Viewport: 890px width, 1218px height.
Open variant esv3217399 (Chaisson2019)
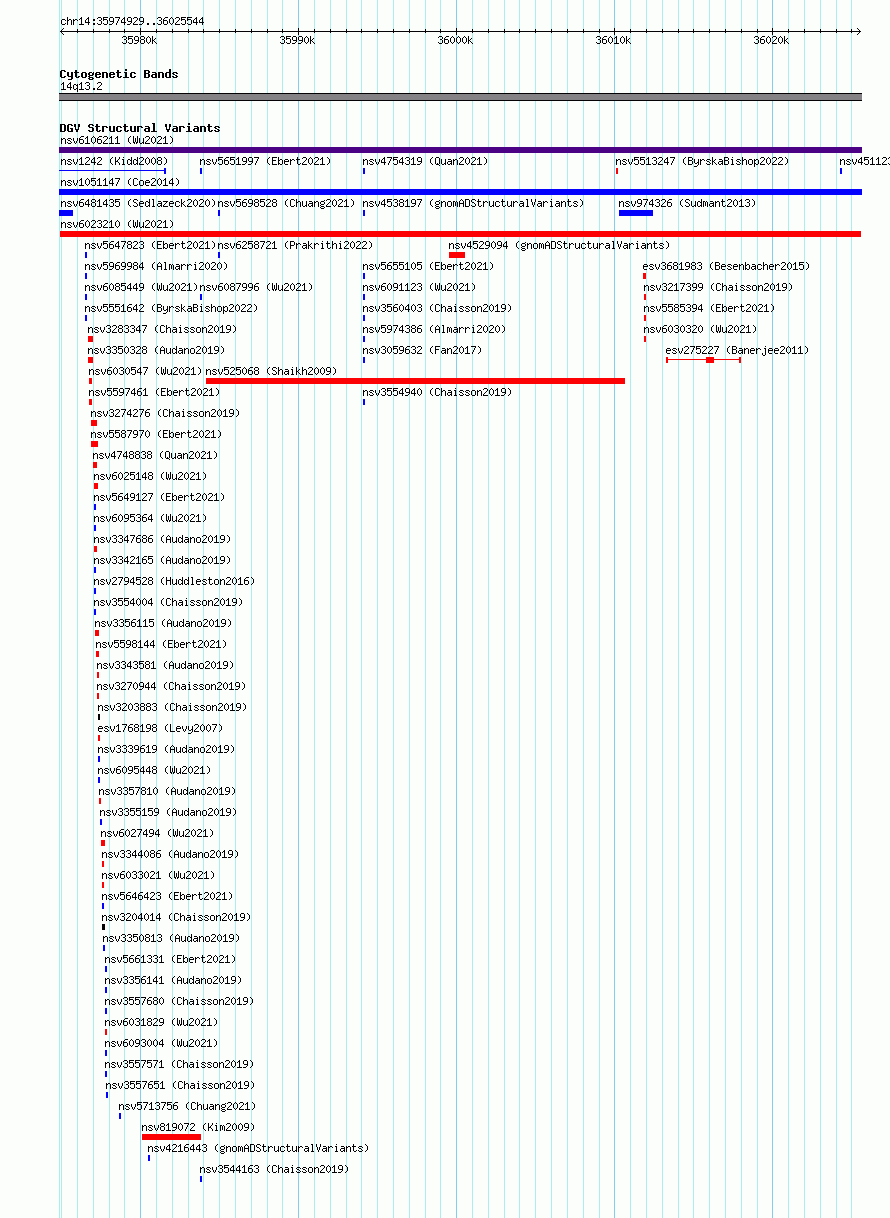(x=718, y=287)
